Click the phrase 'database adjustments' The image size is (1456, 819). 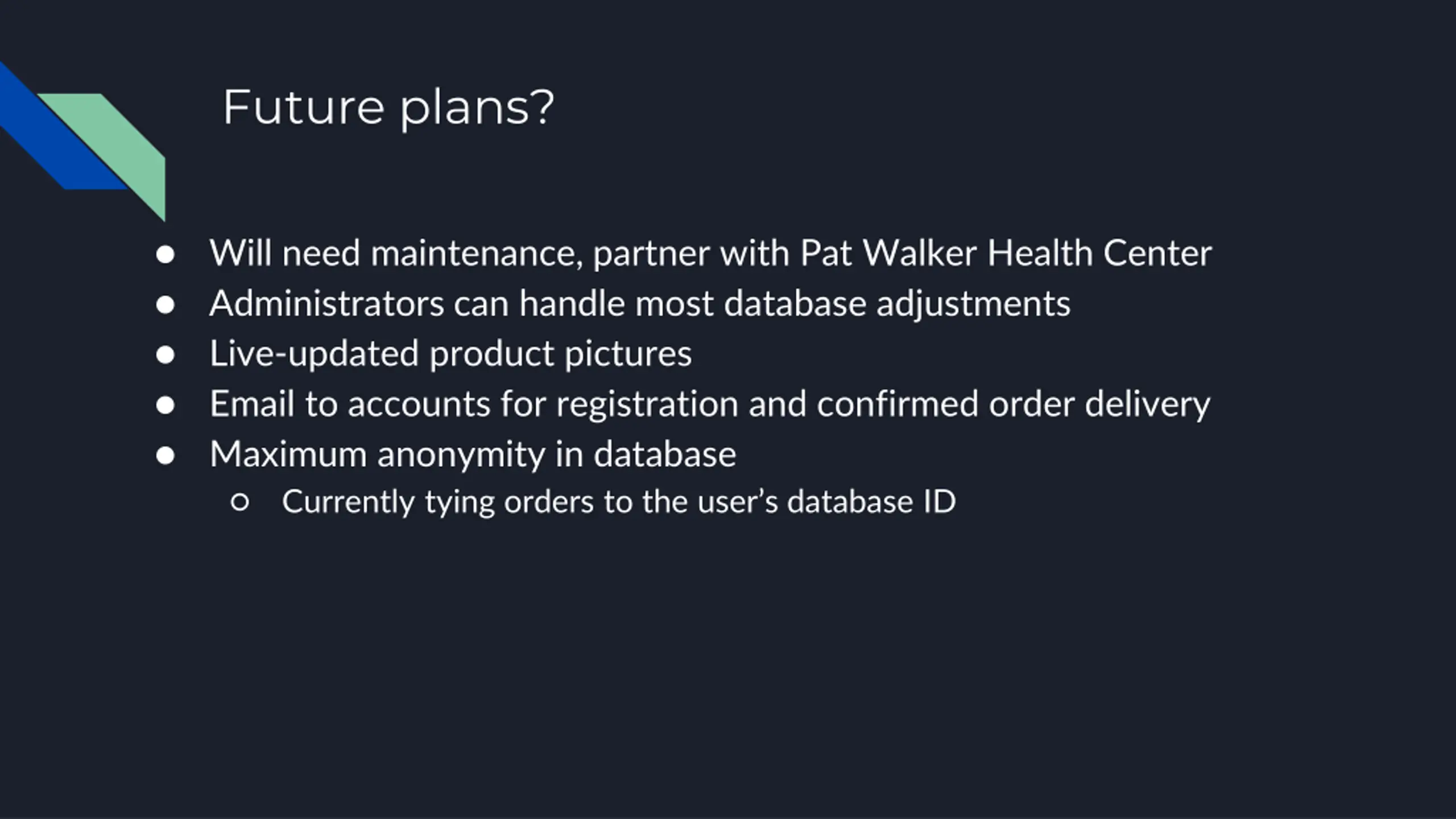897,304
